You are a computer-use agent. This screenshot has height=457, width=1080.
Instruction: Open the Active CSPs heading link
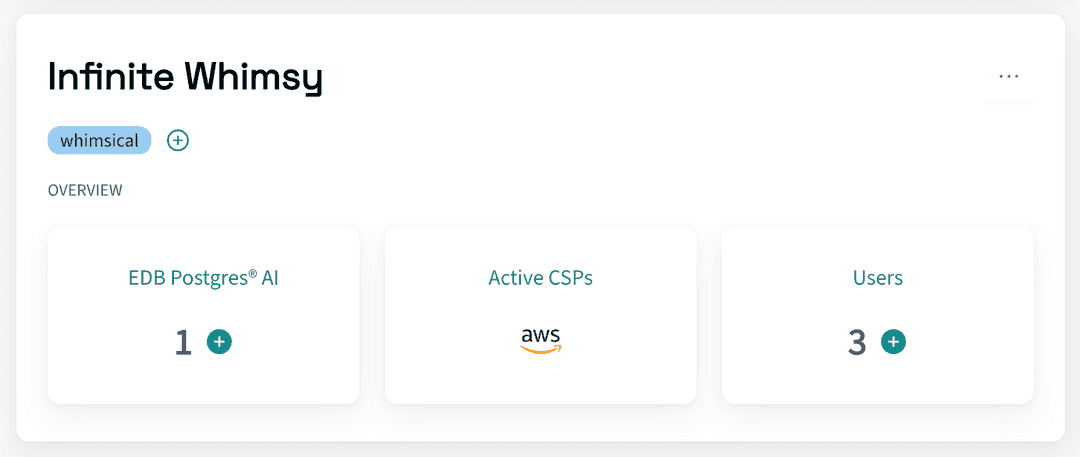tap(540, 278)
